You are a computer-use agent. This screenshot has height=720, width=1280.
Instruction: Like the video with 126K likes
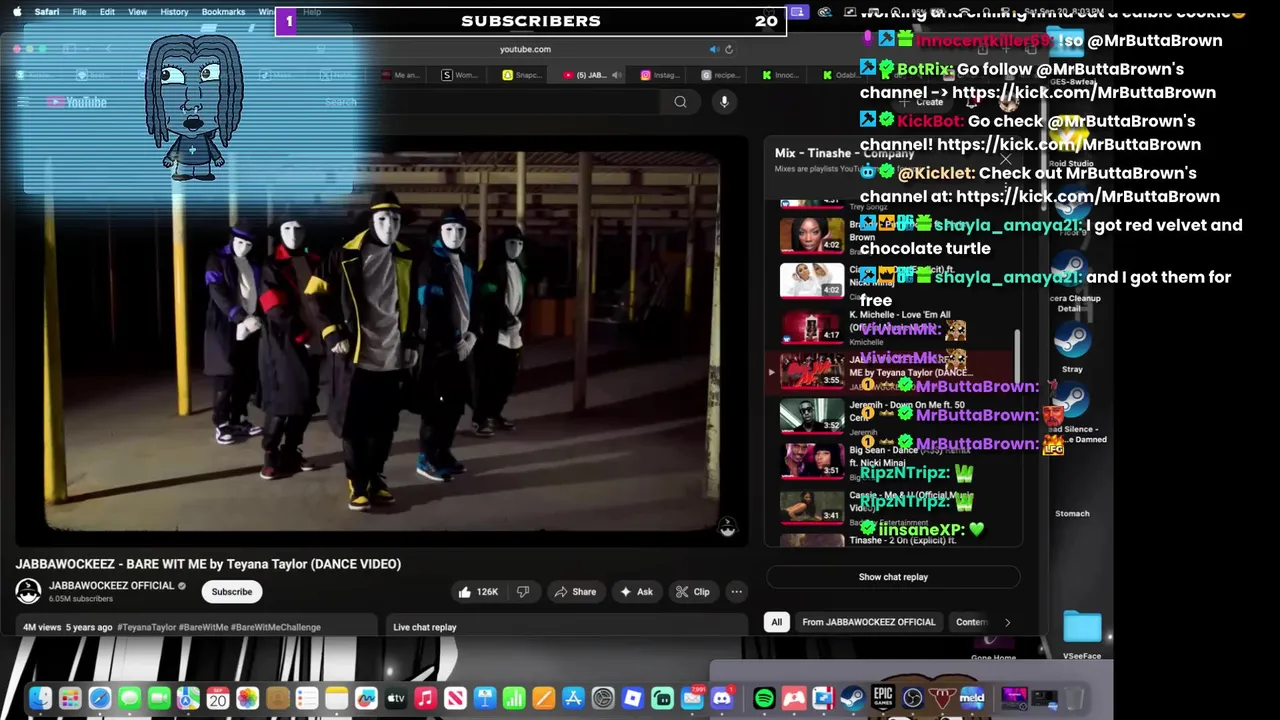click(x=478, y=592)
